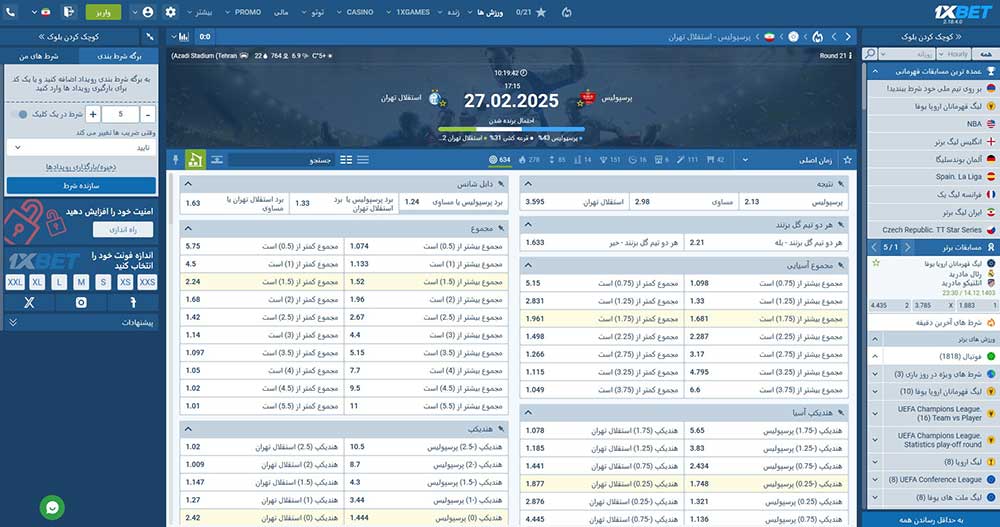Select font size XXS
1000x527 pixels.
[x=147, y=282]
